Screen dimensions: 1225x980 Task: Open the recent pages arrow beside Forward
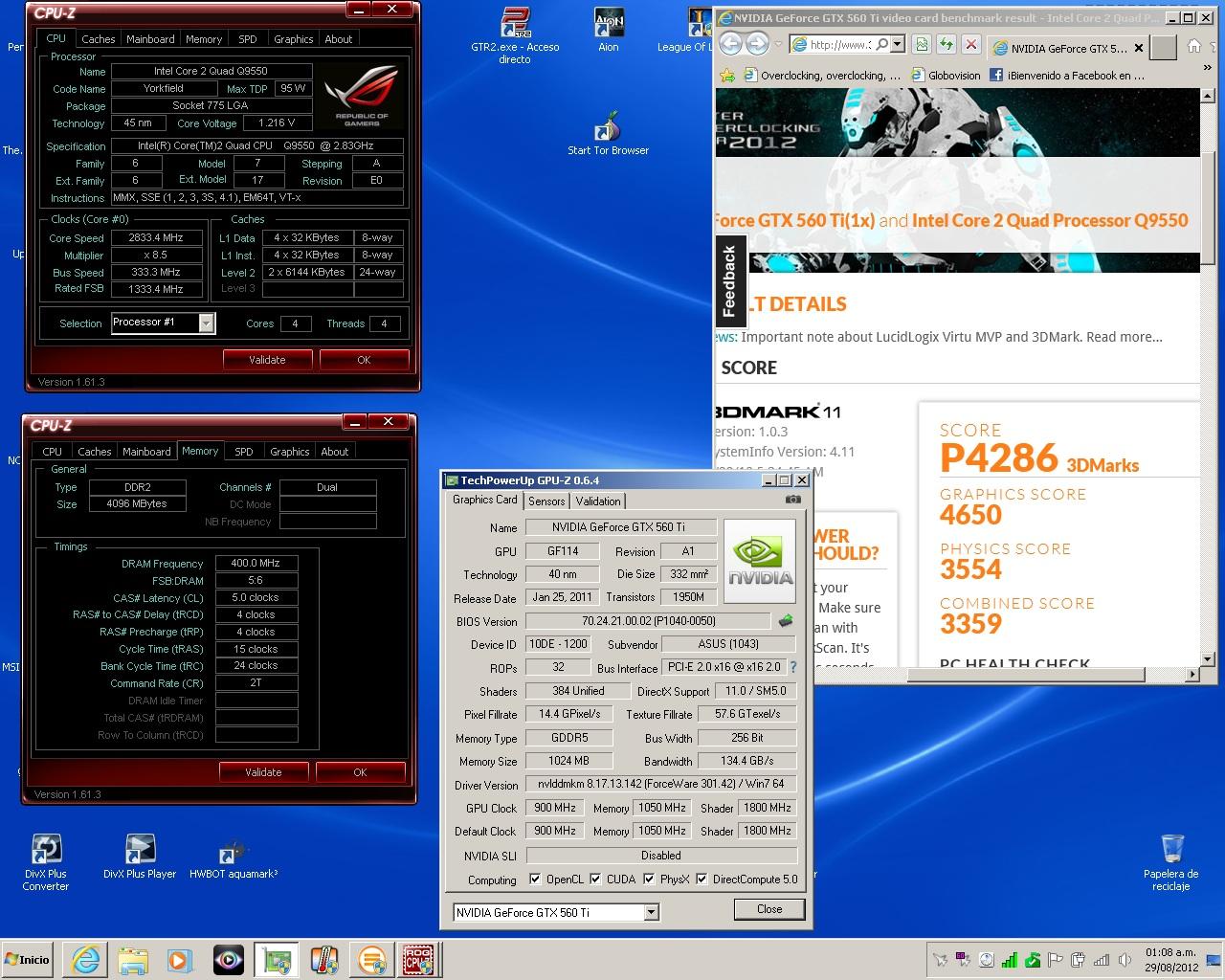(x=777, y=45)
